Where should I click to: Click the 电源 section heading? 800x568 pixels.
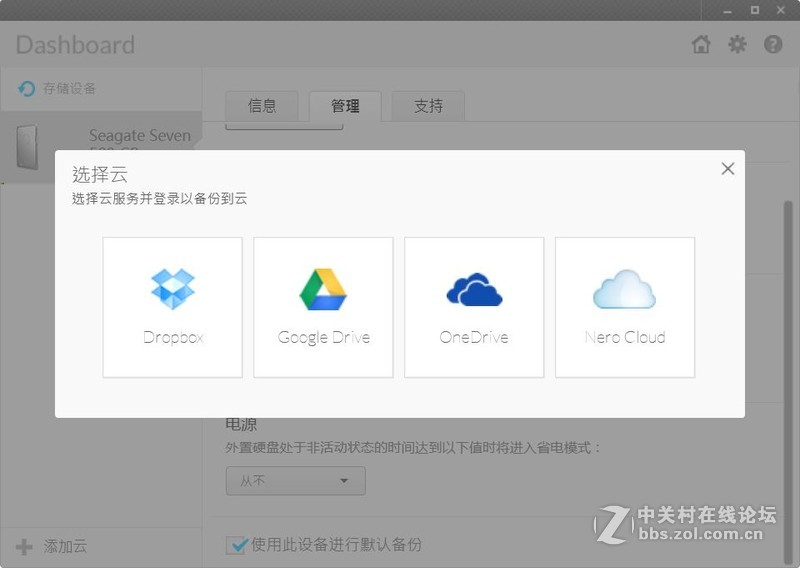pos(241,424)
